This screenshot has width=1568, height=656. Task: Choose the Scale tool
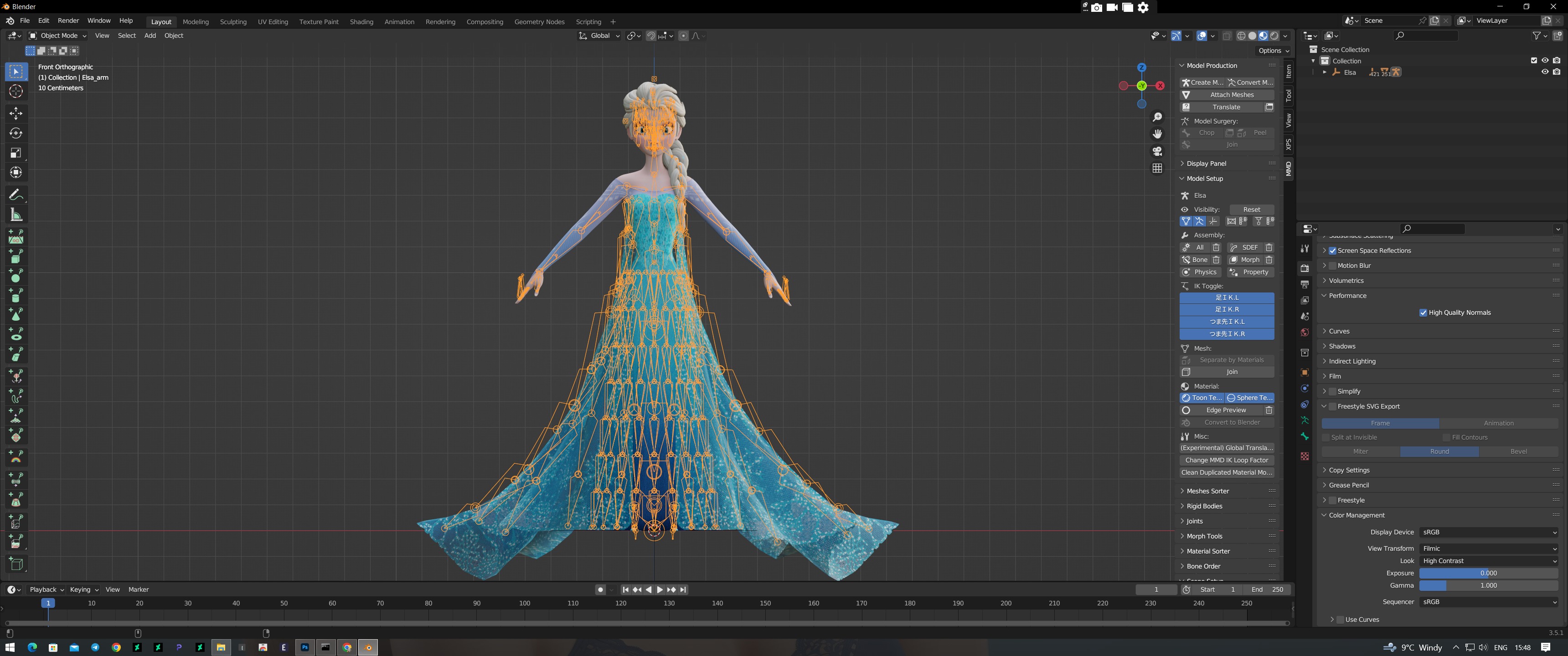click(16, 153)
